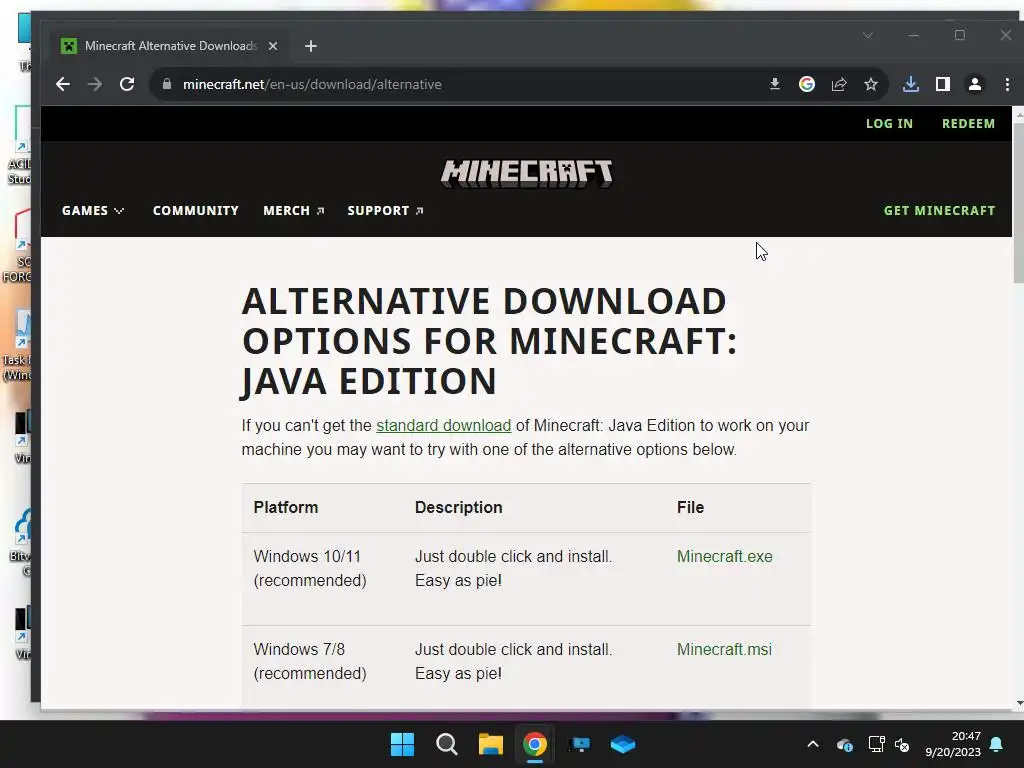Download Minecraft.exe
The height and width of the screenshot is (768, 1024).
pos(724,556)
